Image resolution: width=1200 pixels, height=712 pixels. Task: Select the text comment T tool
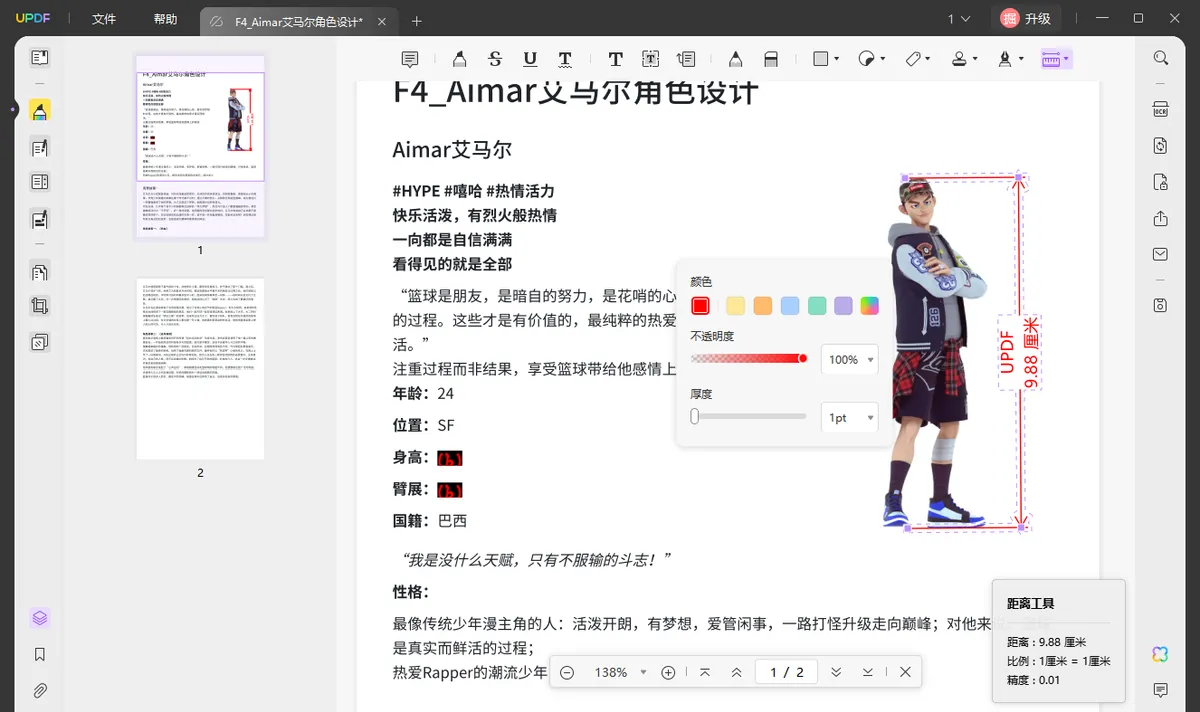pos(616,59)
